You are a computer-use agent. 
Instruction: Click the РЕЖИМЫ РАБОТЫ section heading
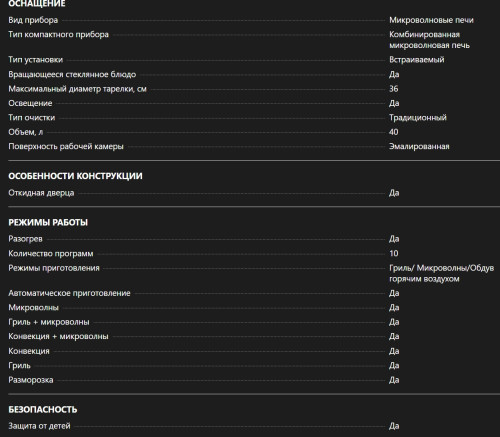tap(48, 222)
